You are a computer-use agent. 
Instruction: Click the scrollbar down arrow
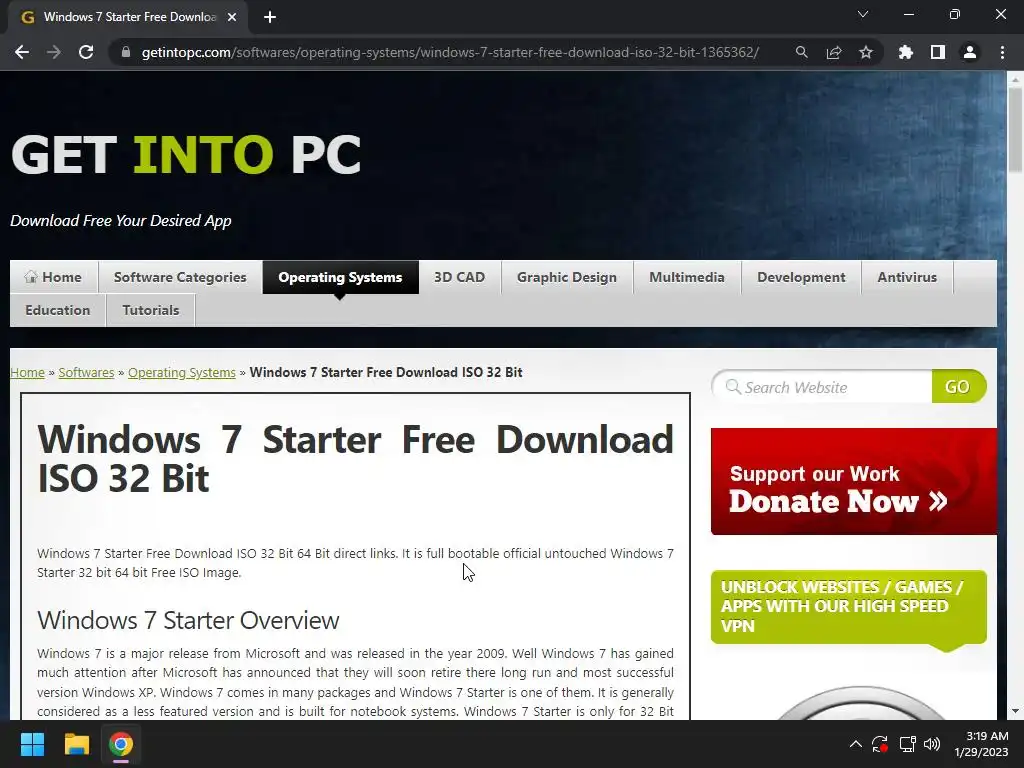pos(1015,711)
